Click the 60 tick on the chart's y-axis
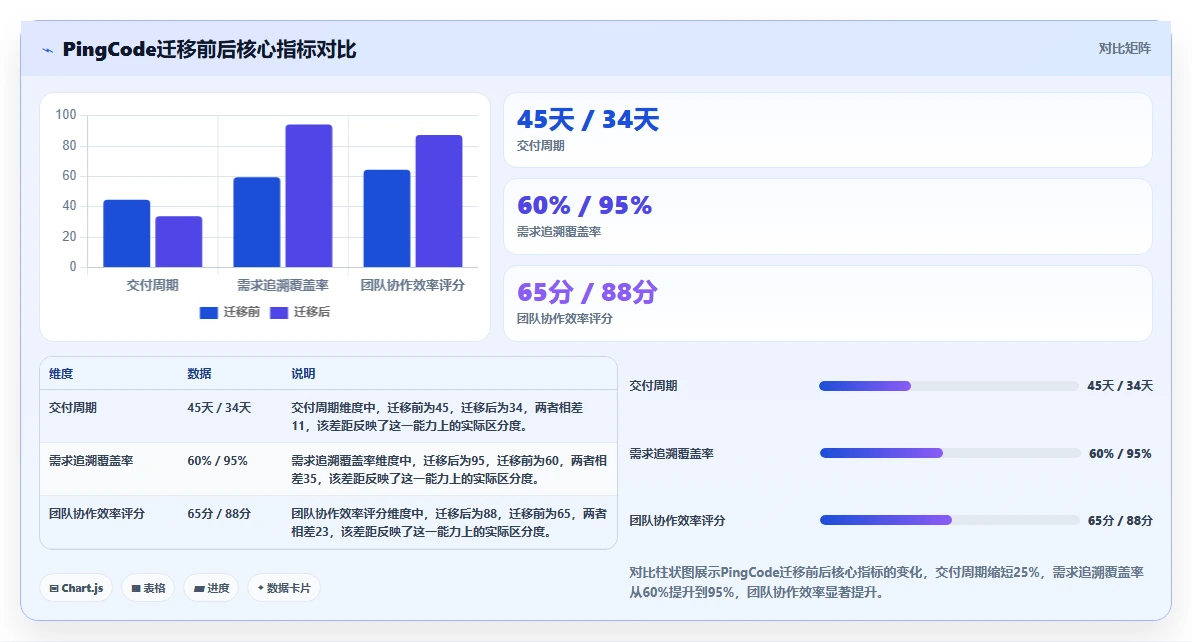This screenshot has height=642, width=1192. pos(69,176)
